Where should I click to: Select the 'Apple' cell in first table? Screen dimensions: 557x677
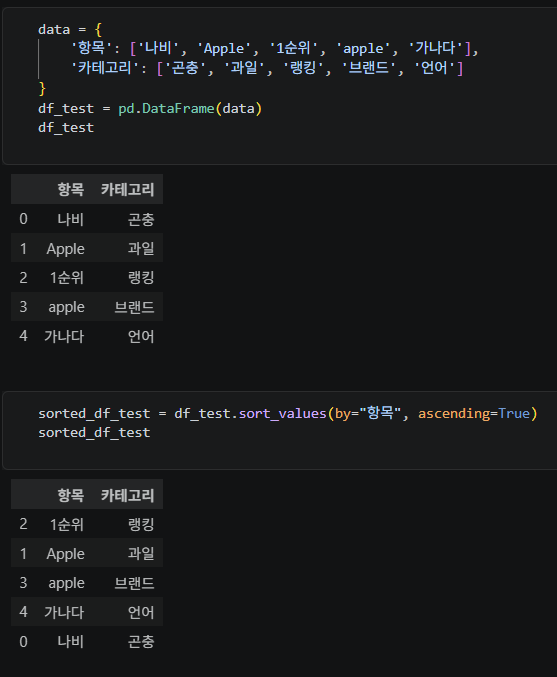click(x=66, y=249)
